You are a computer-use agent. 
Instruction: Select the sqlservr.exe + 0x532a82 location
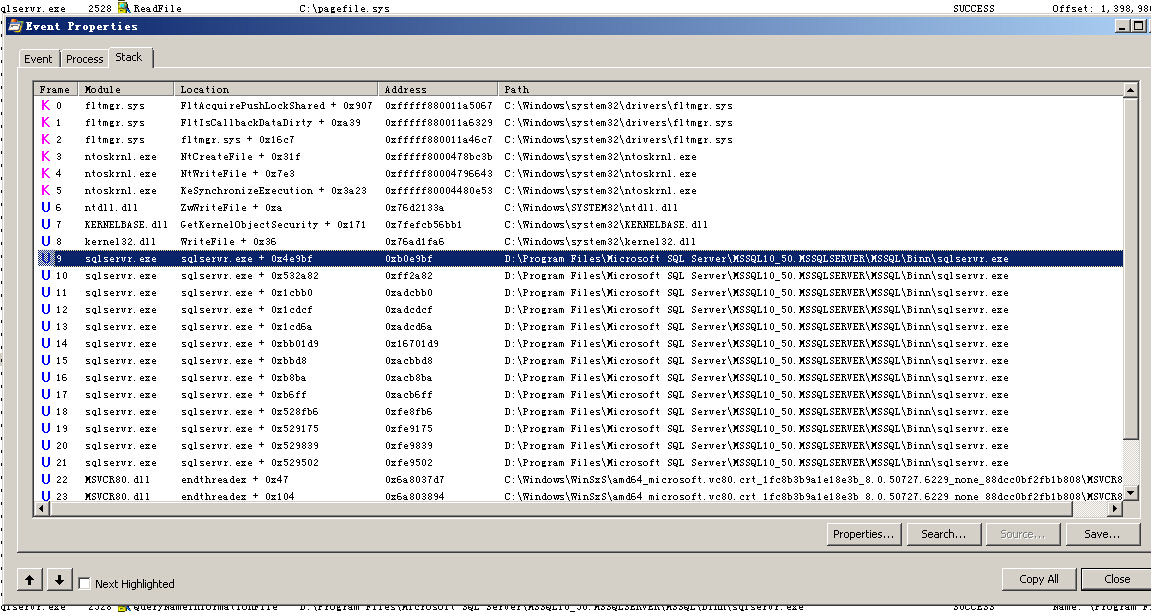250,275
